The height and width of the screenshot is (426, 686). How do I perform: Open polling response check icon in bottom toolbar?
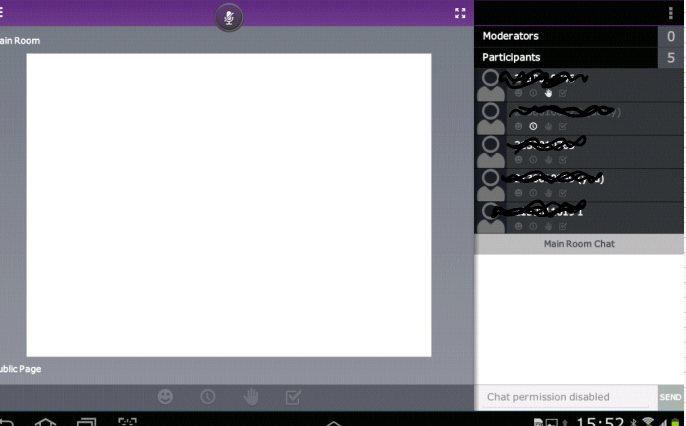[x=293, y=397]
